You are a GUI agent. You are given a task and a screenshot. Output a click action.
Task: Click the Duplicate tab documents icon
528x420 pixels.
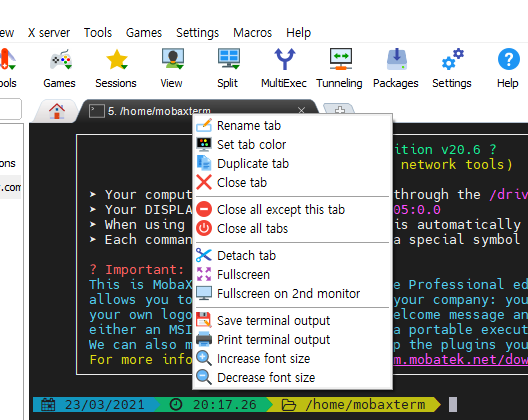pyautogui.click(x=204, y=163)
